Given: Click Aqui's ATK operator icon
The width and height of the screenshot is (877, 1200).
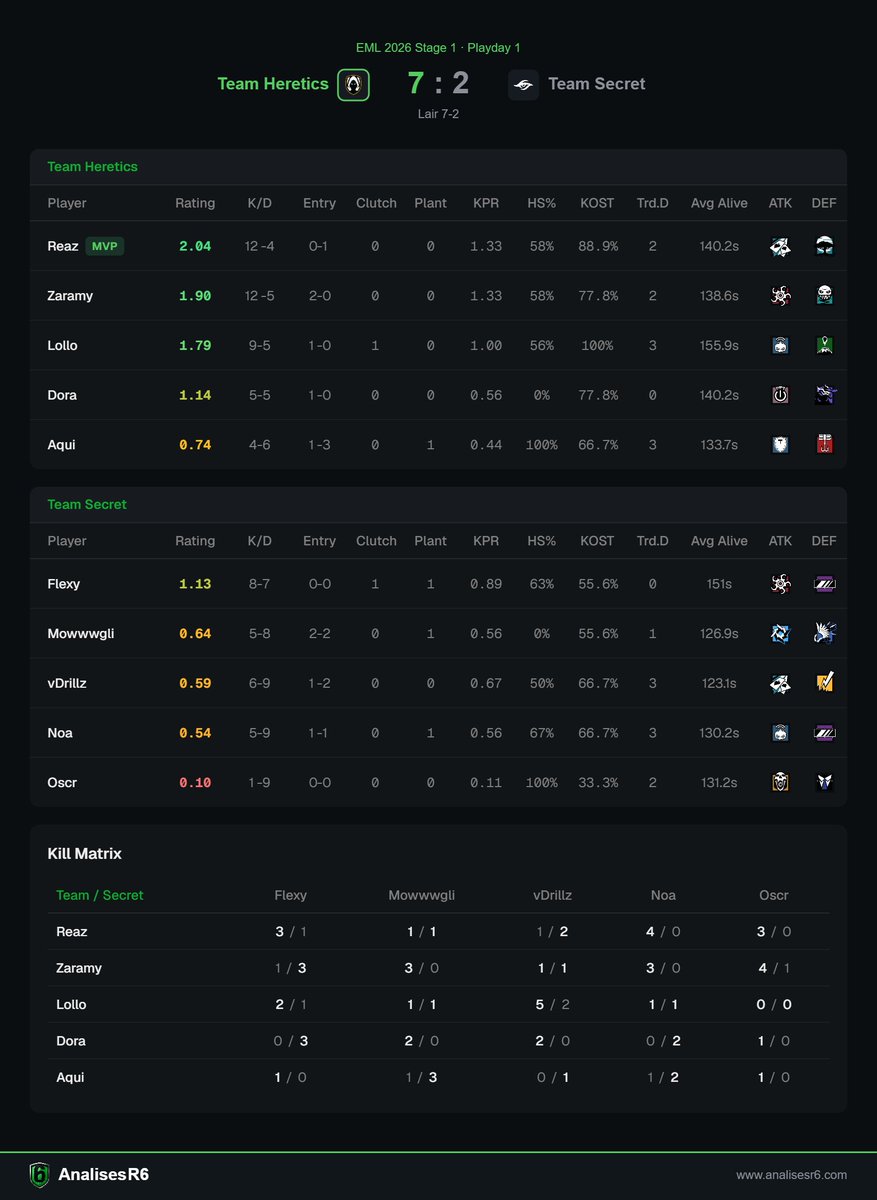Looking at the screenshot, I should pyautogui.click(x=780, y=445).
